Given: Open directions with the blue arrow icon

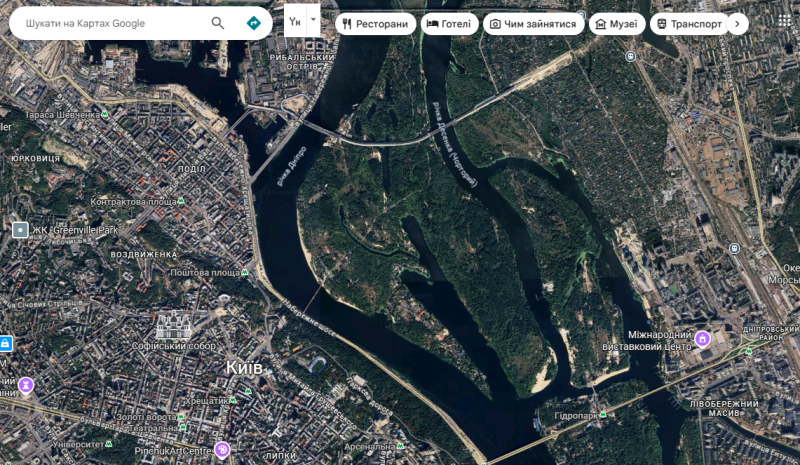Looking at the screenshot, I should tap(254, 23).
